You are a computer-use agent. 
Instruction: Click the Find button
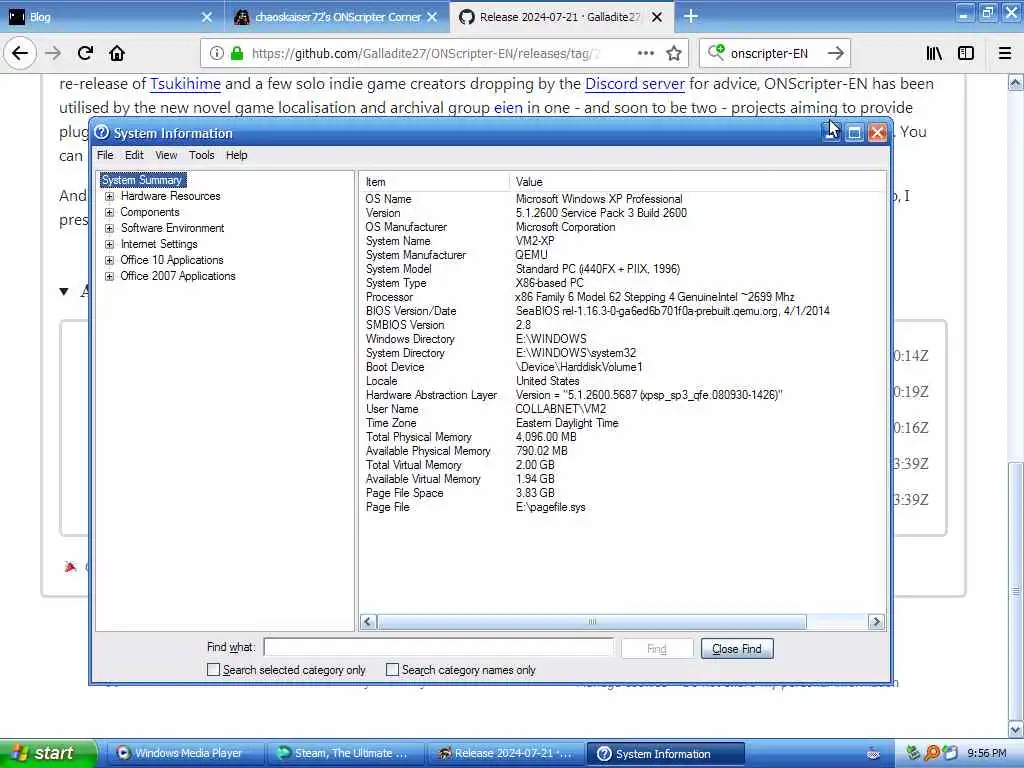coord(656,648)
